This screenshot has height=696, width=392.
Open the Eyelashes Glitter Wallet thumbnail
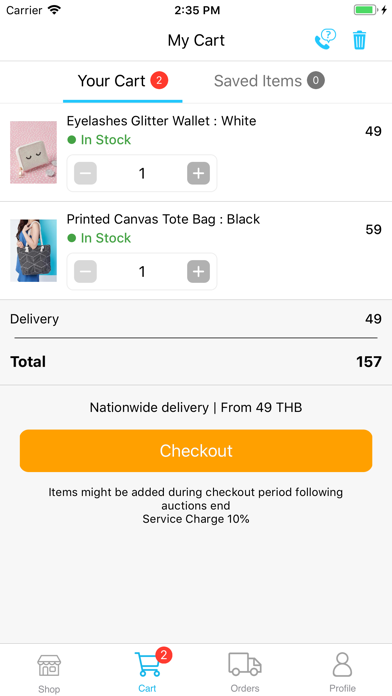tap(33, 152)
